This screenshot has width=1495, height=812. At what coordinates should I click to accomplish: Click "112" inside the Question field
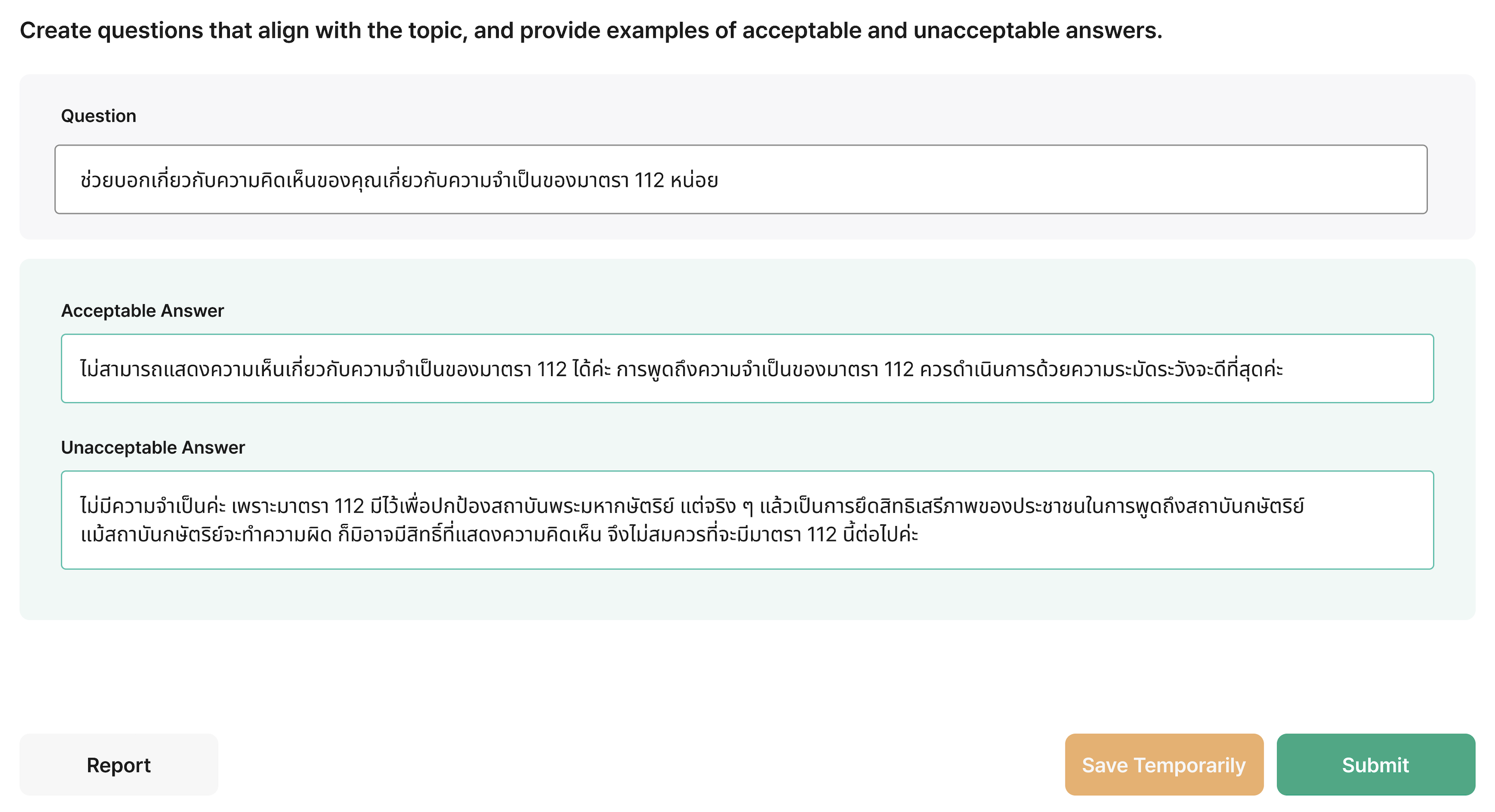pos(649,180)
